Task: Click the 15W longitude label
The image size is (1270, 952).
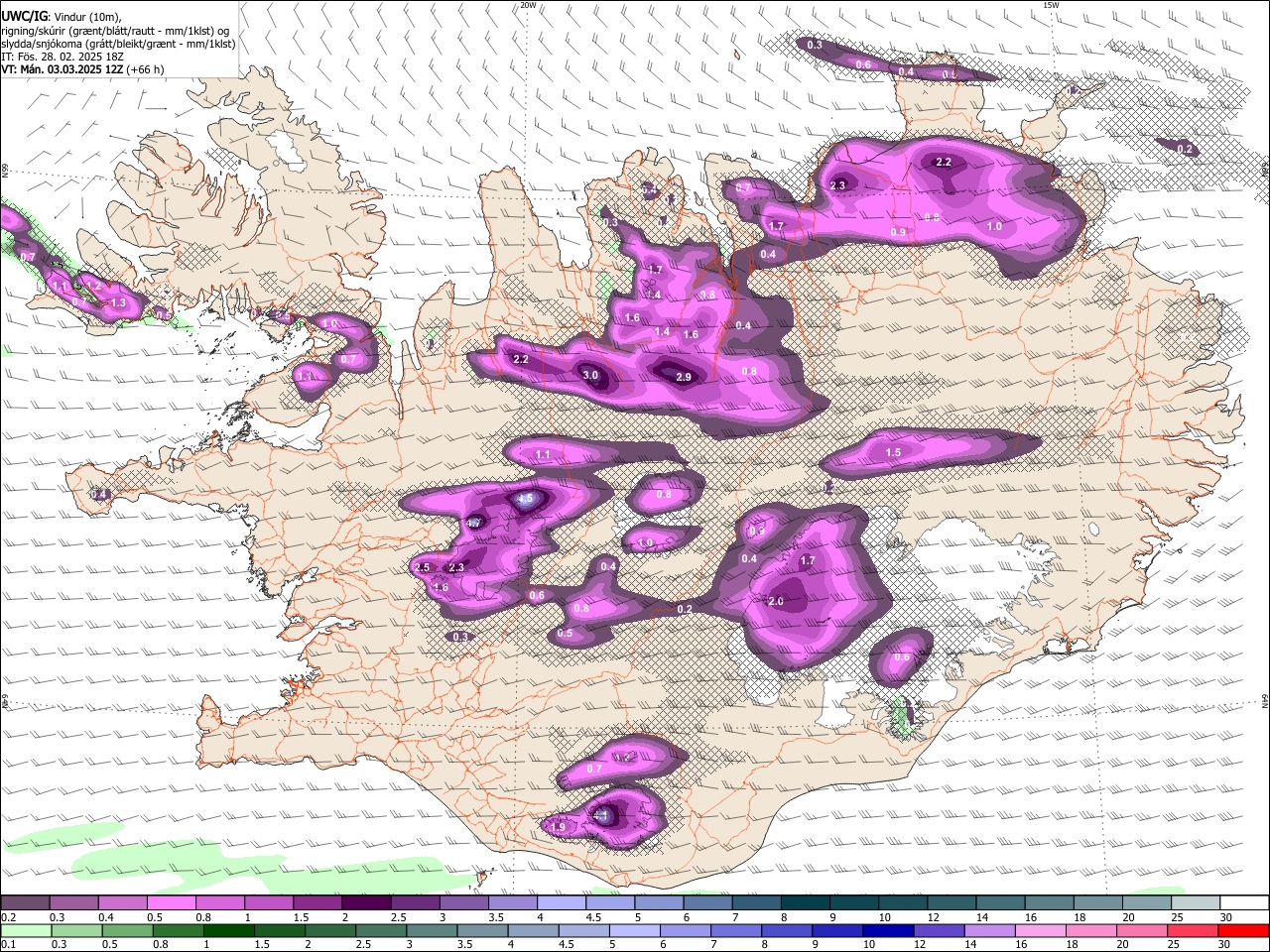Action: tap(1051, 5)
